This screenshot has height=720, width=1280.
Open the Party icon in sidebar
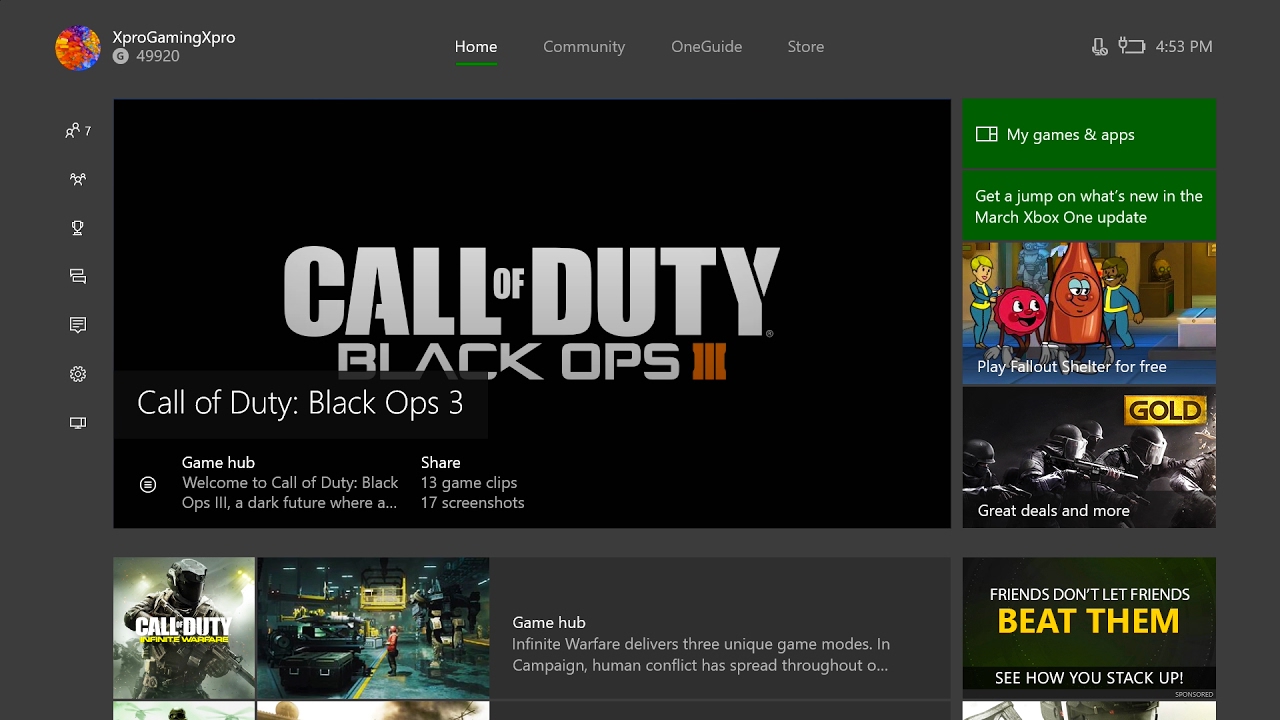click(x=78, y=179)
